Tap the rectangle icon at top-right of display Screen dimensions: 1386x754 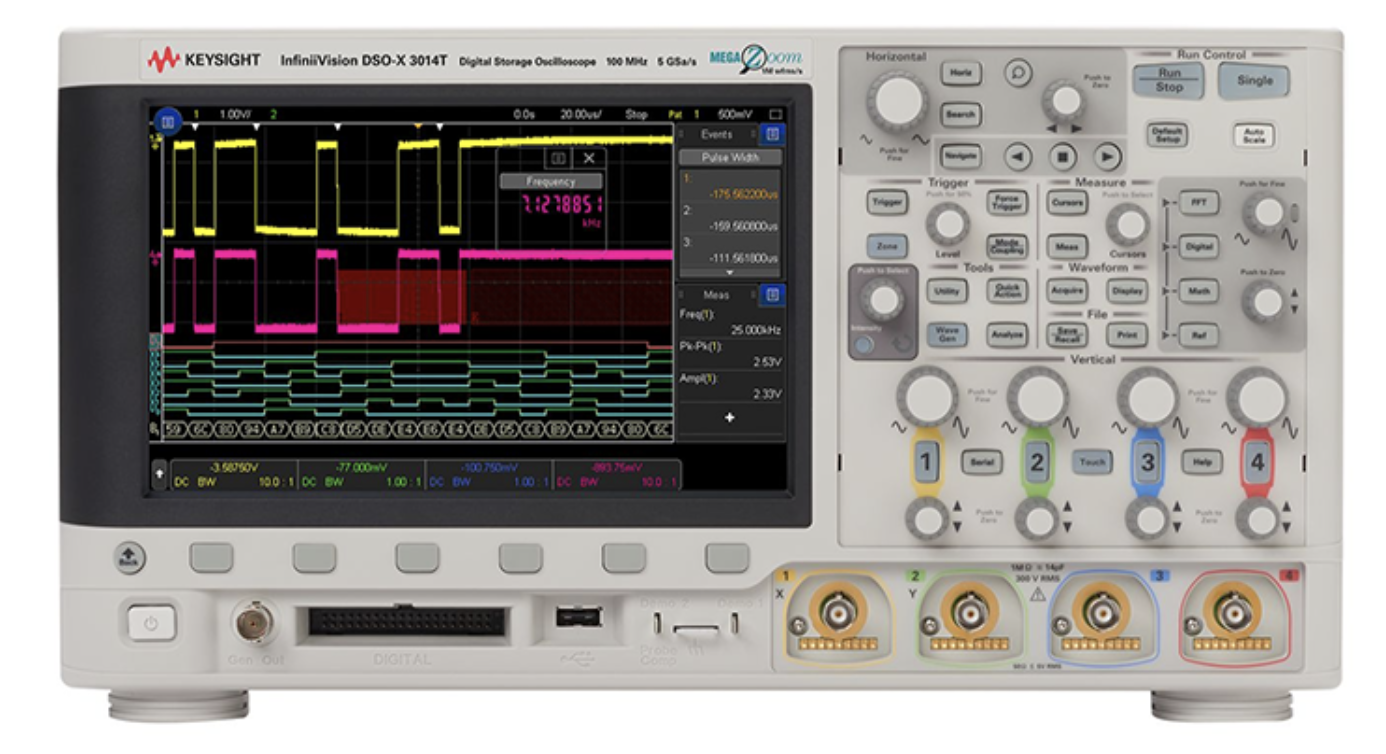point(776,115)
